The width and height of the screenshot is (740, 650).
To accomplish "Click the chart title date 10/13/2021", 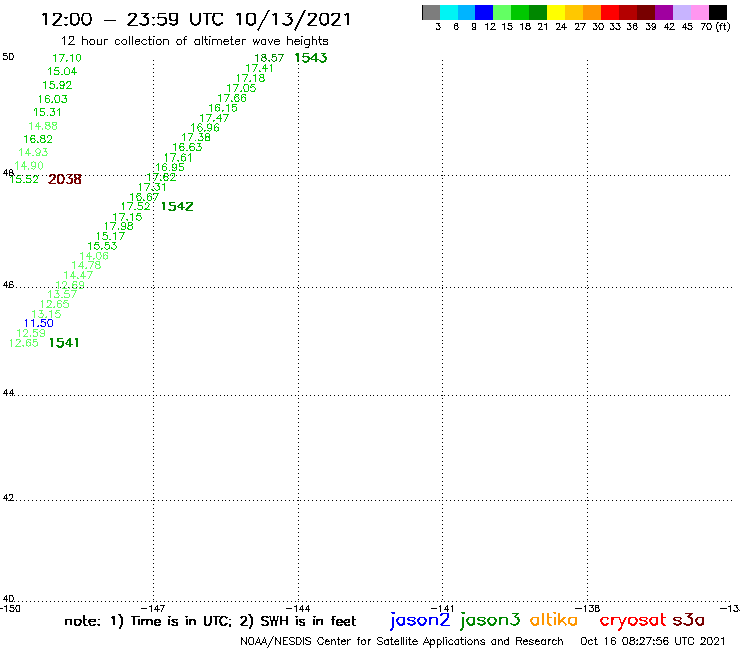I will pos(293,19).
